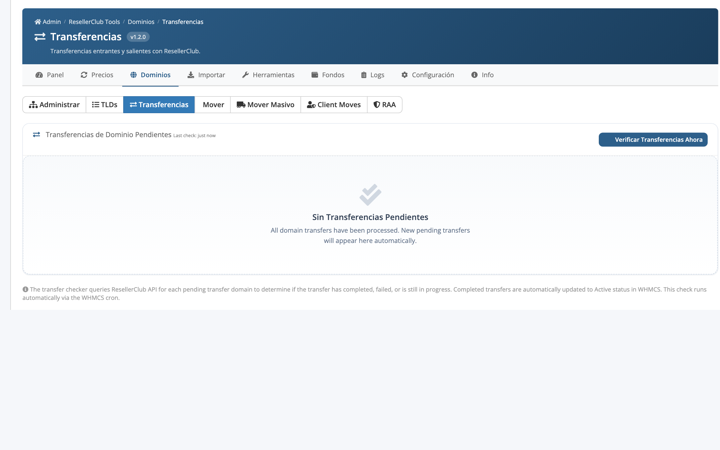720x450 pixels.
Task: Click the clipboard icon on Logs tab
Action: coord(364,75)
